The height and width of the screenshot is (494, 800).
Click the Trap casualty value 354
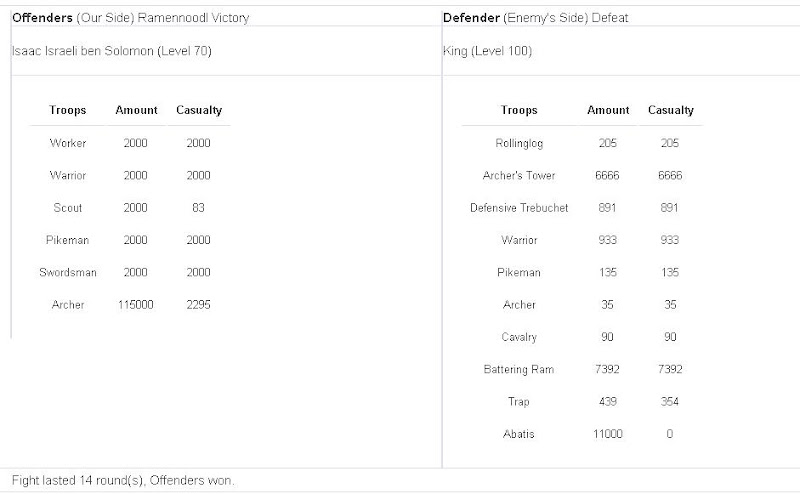670,402
